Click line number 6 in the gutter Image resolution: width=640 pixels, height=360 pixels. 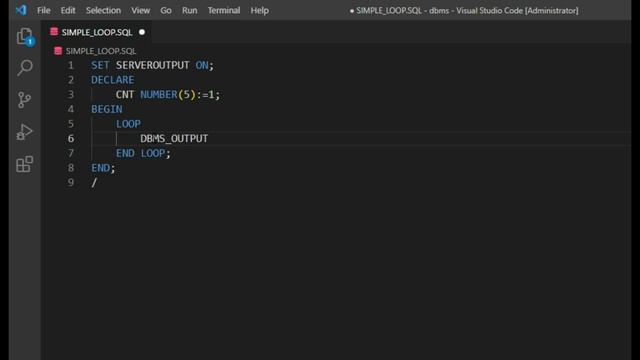click(71, 139)
